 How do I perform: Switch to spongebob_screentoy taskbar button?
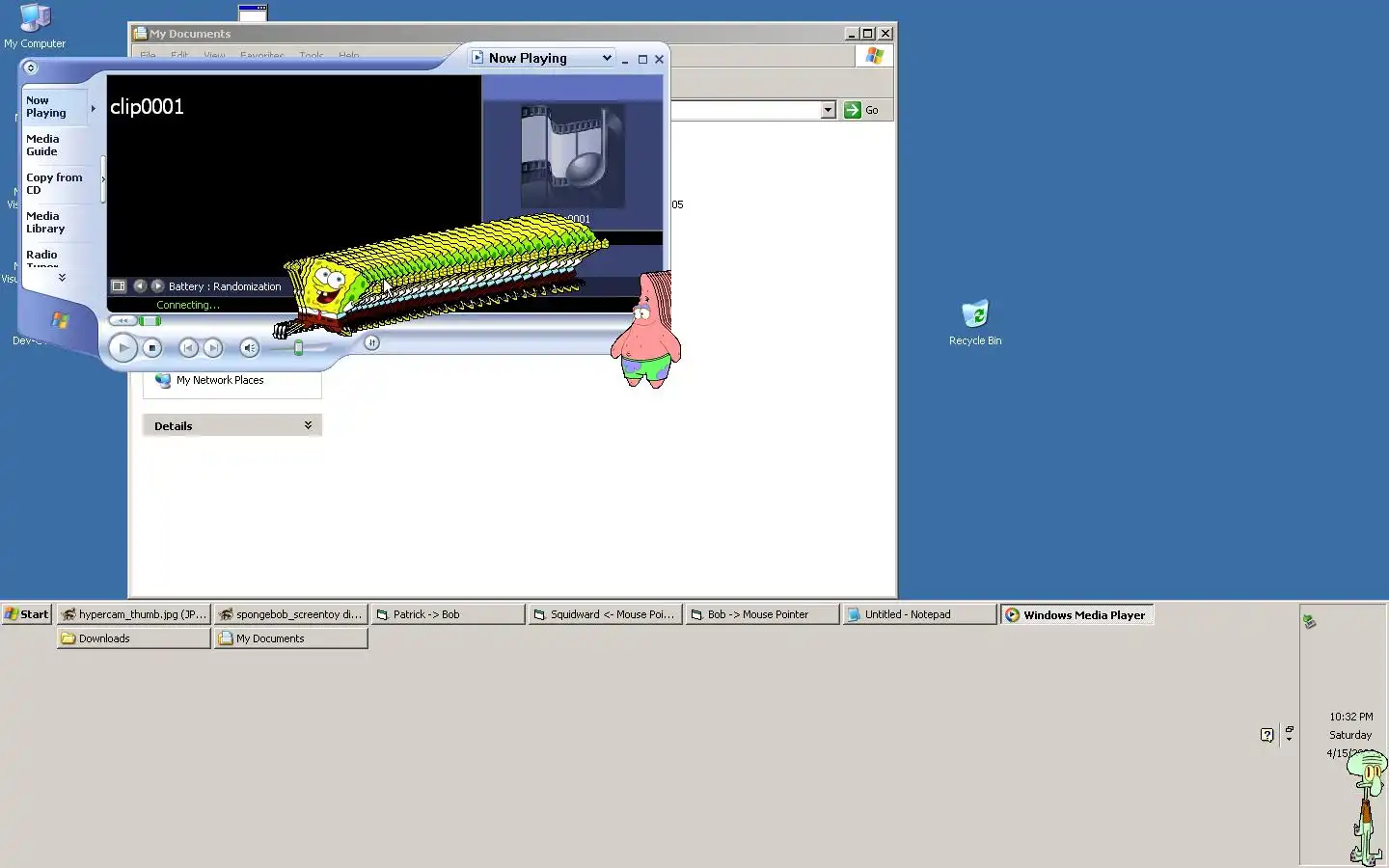tap(290, 614)
